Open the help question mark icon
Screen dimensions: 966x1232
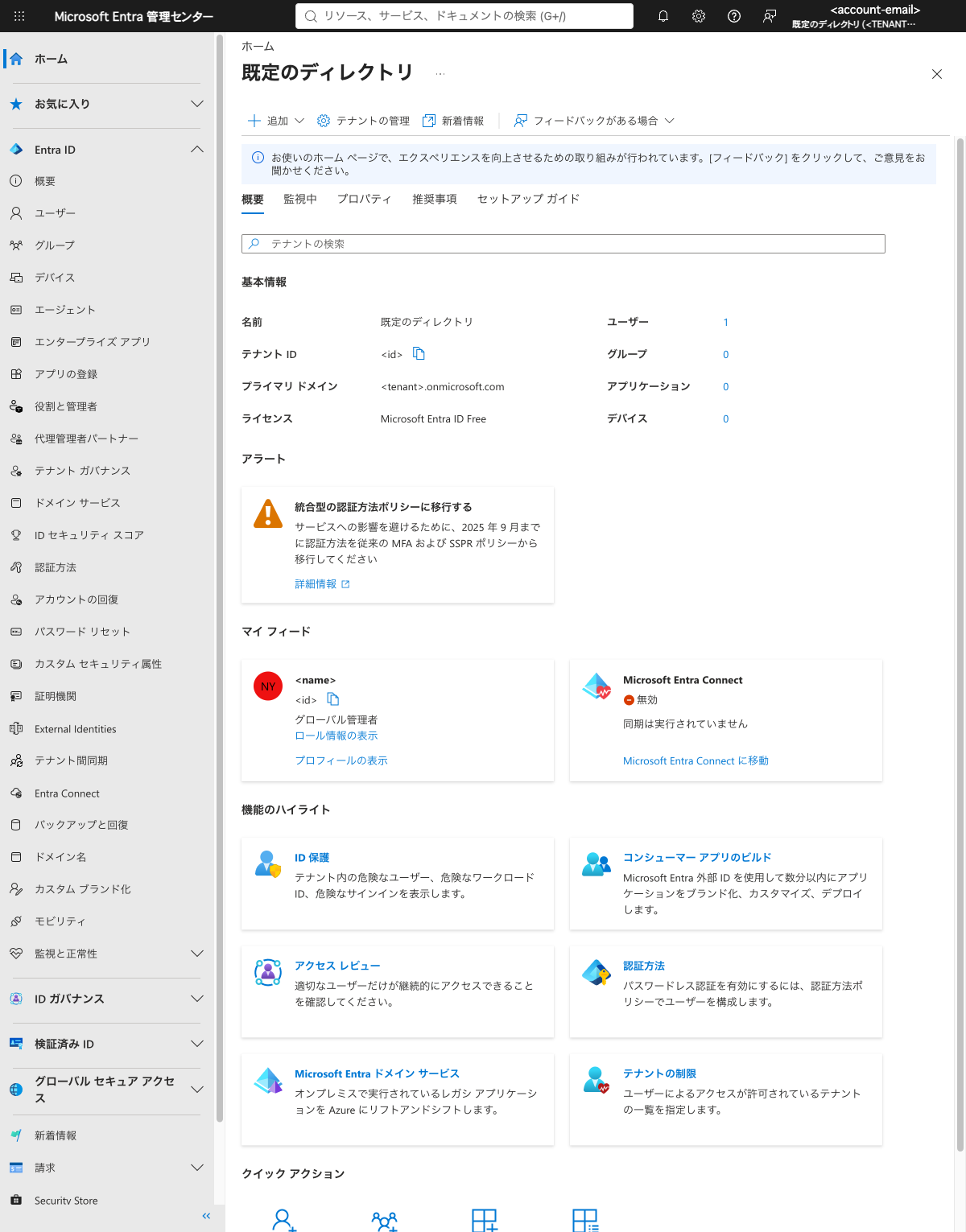[x=734, y=16]
